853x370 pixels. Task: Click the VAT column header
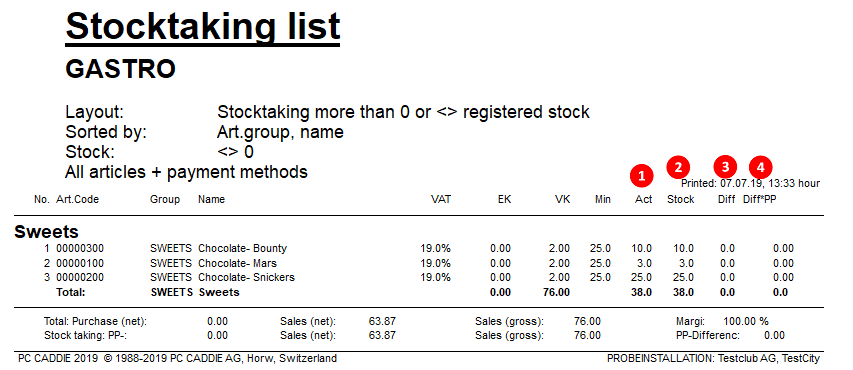click(441, 200)
